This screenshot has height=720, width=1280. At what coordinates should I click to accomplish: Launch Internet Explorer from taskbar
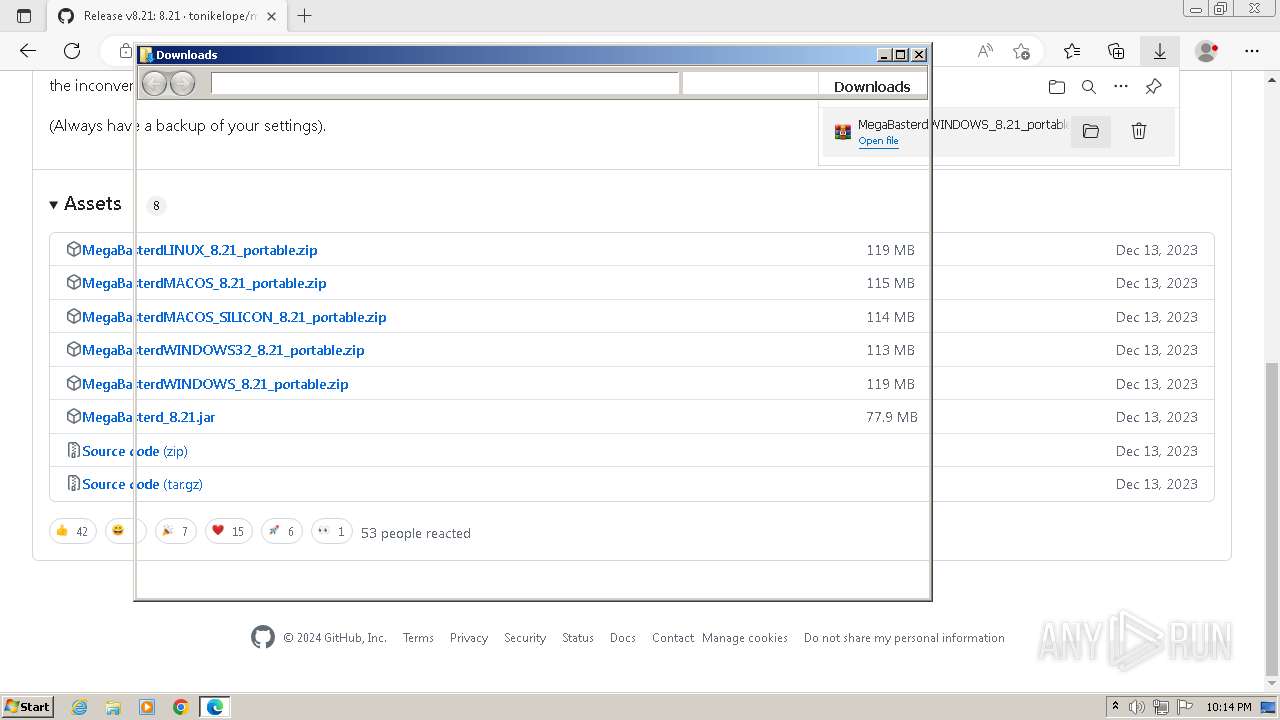click(x=80, y=707)
